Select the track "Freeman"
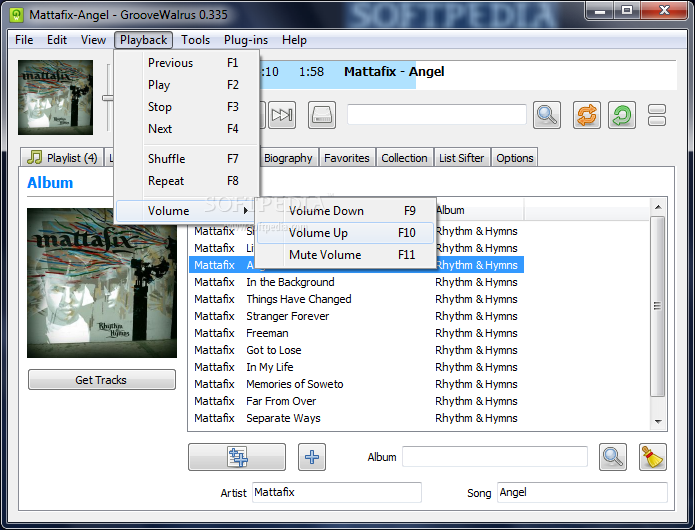The image size is (695, 530). (356, 333)
